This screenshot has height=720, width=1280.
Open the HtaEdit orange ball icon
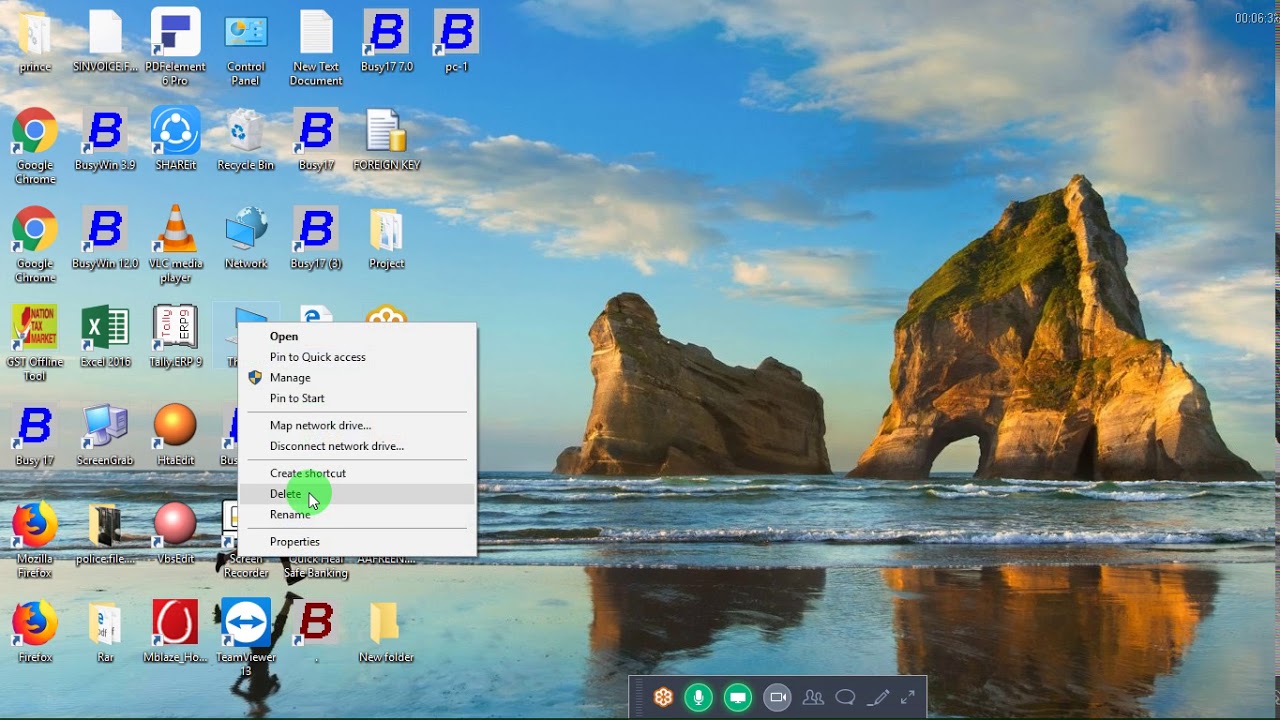pyautogui.click(x=175, y=436)
